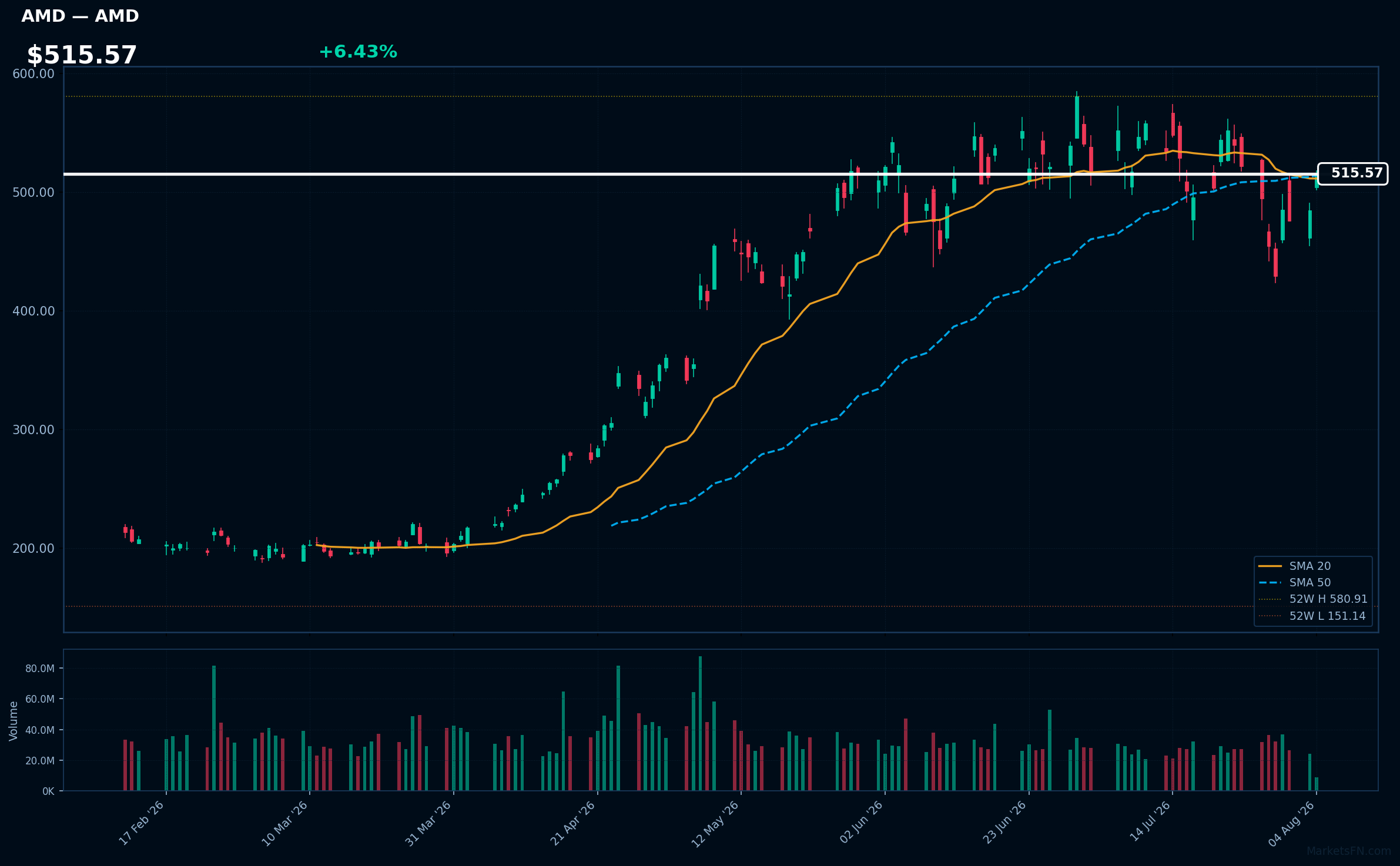Image resolution: width=1400 pixels, height=866 pixels.
Task: Click the 40.0M volume axis label
Action: (x=40, y=730)
